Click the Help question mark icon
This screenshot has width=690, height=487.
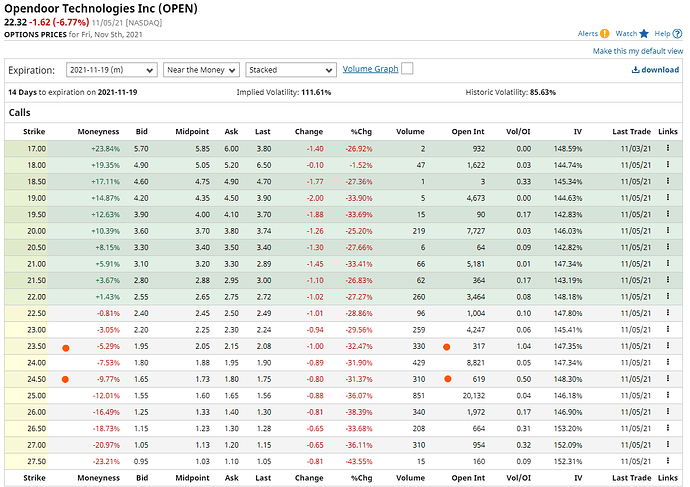click(678, 33)
